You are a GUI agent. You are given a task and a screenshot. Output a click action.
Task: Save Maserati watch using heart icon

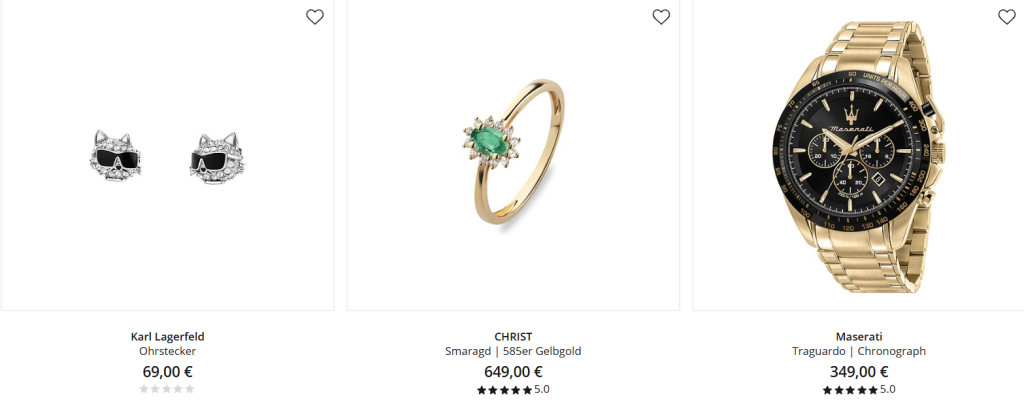(x=1007, y=17)
